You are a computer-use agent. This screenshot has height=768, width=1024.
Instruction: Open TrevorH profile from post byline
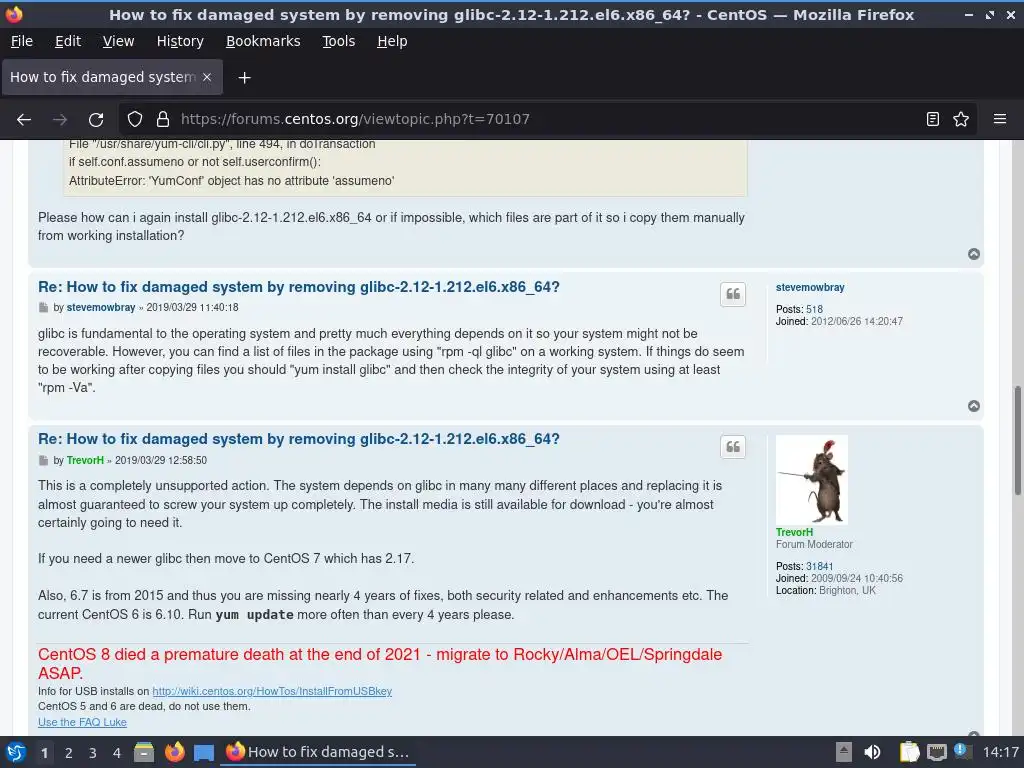[x=85, y=460]
